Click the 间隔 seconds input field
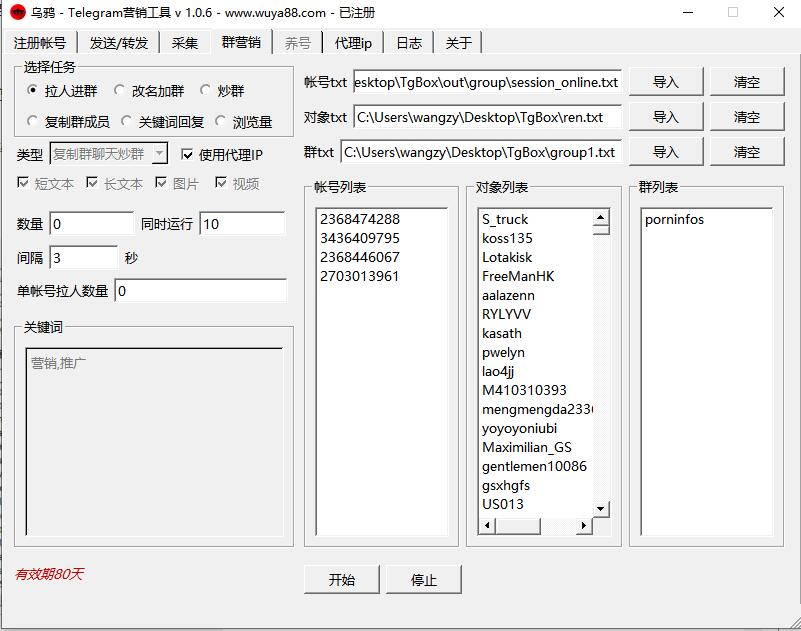Screen dimensions: 801x631 coord(83,258)
